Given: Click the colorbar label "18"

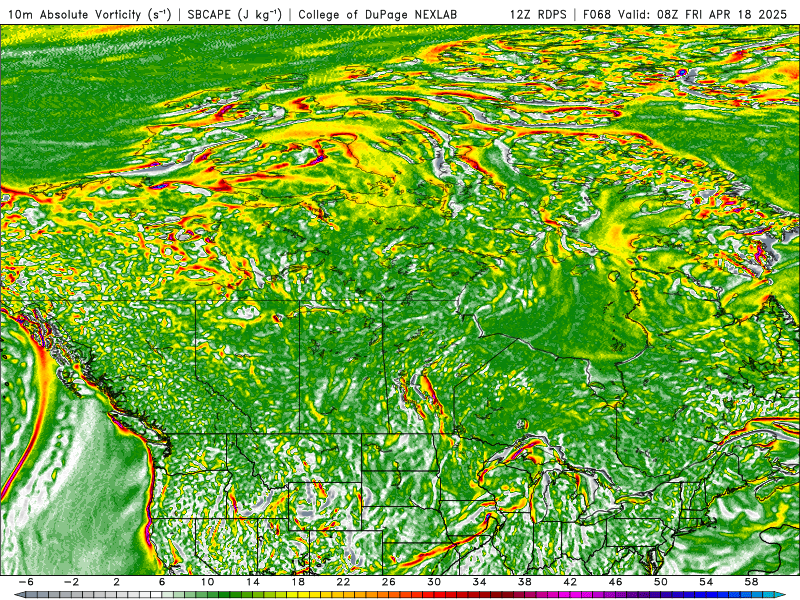Looking at the screenshot, I should click(x=298, y=582).
